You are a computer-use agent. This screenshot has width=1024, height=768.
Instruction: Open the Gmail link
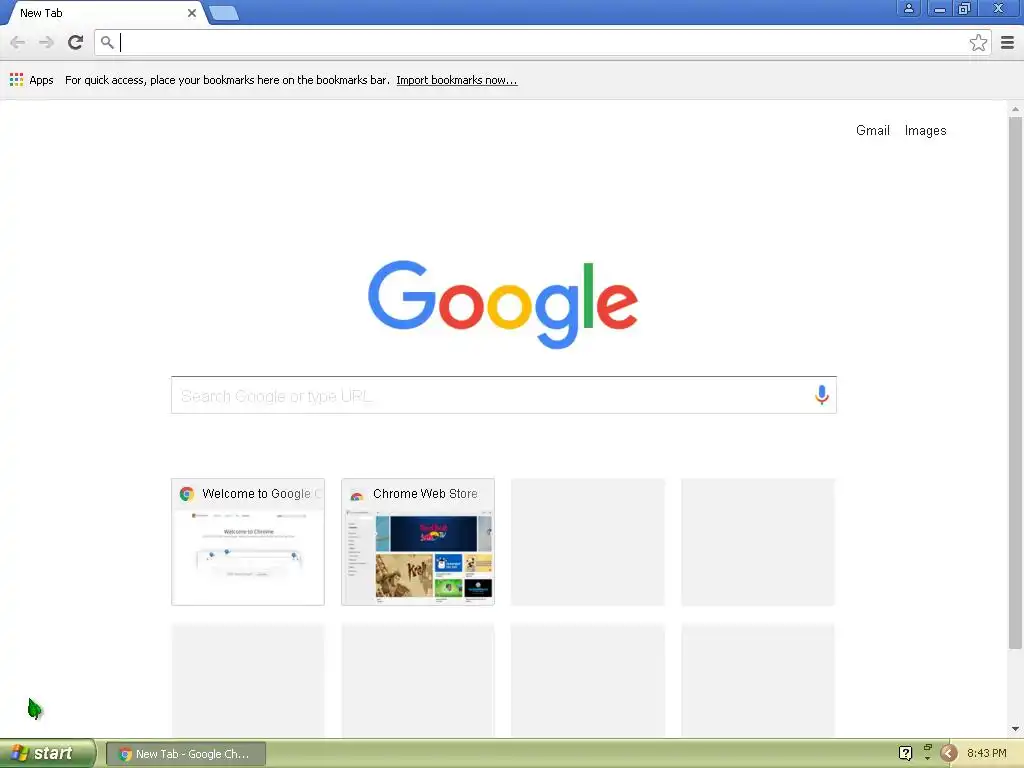(872, 131)
